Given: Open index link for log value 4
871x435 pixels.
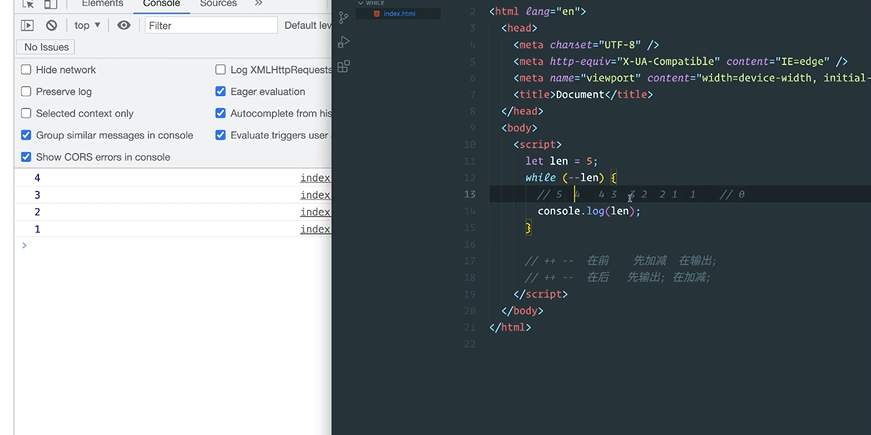Looking at the screenshot, I should 316,178.
